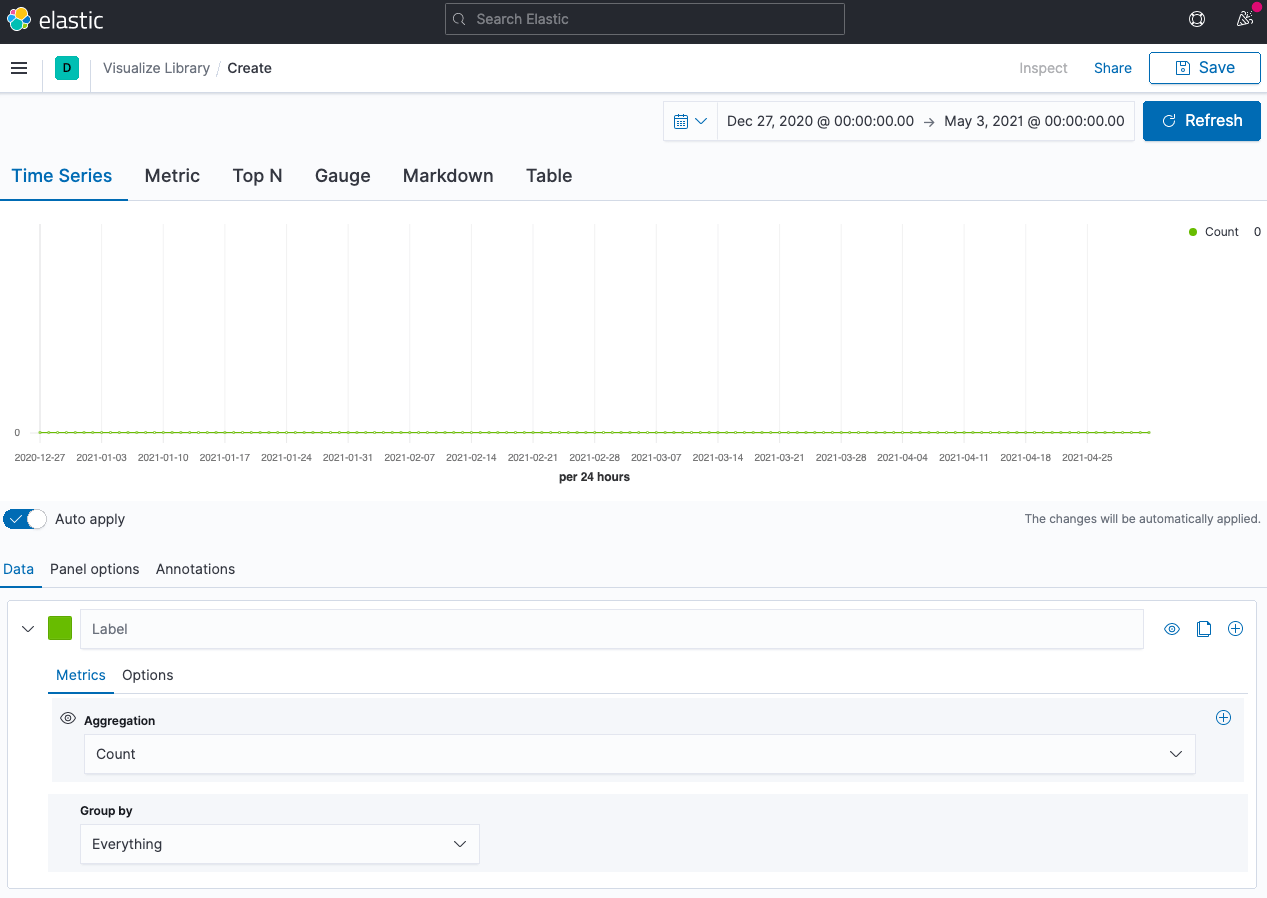Viewport: 1267px width, 898px height.
Task: Collapse the series with chevron arrow
Action: tap(28, 629)
